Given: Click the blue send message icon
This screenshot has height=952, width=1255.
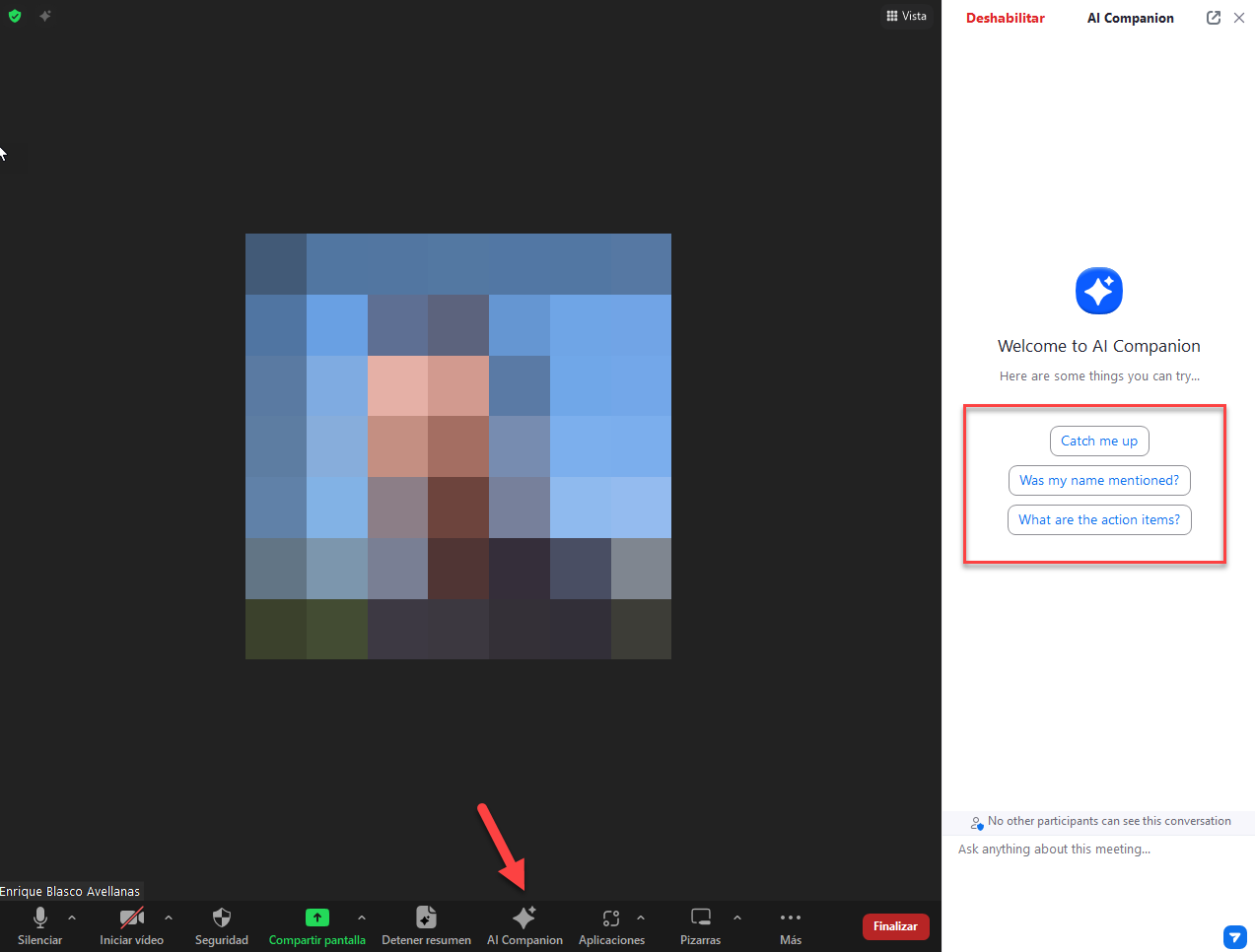Looking at the screenshot, I should coord(1234,936).
